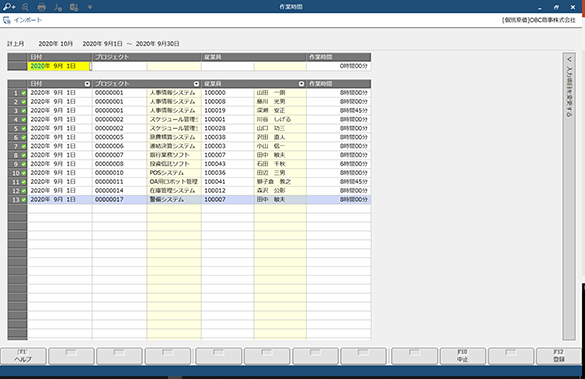Click the person settings icon in title bar
585x379 pixels.
point(58,7)
